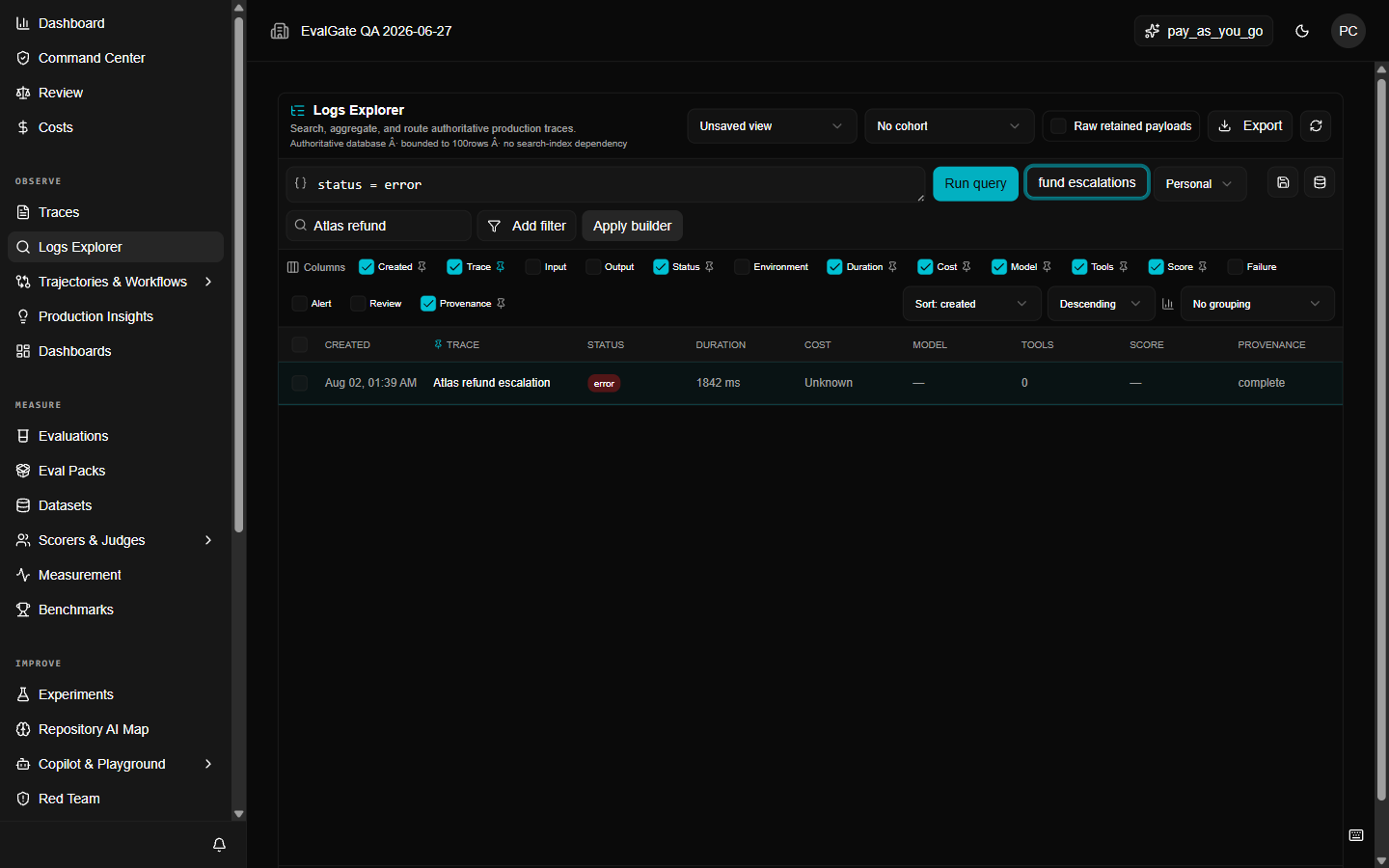Click the Apply builder button

point(632,226)
